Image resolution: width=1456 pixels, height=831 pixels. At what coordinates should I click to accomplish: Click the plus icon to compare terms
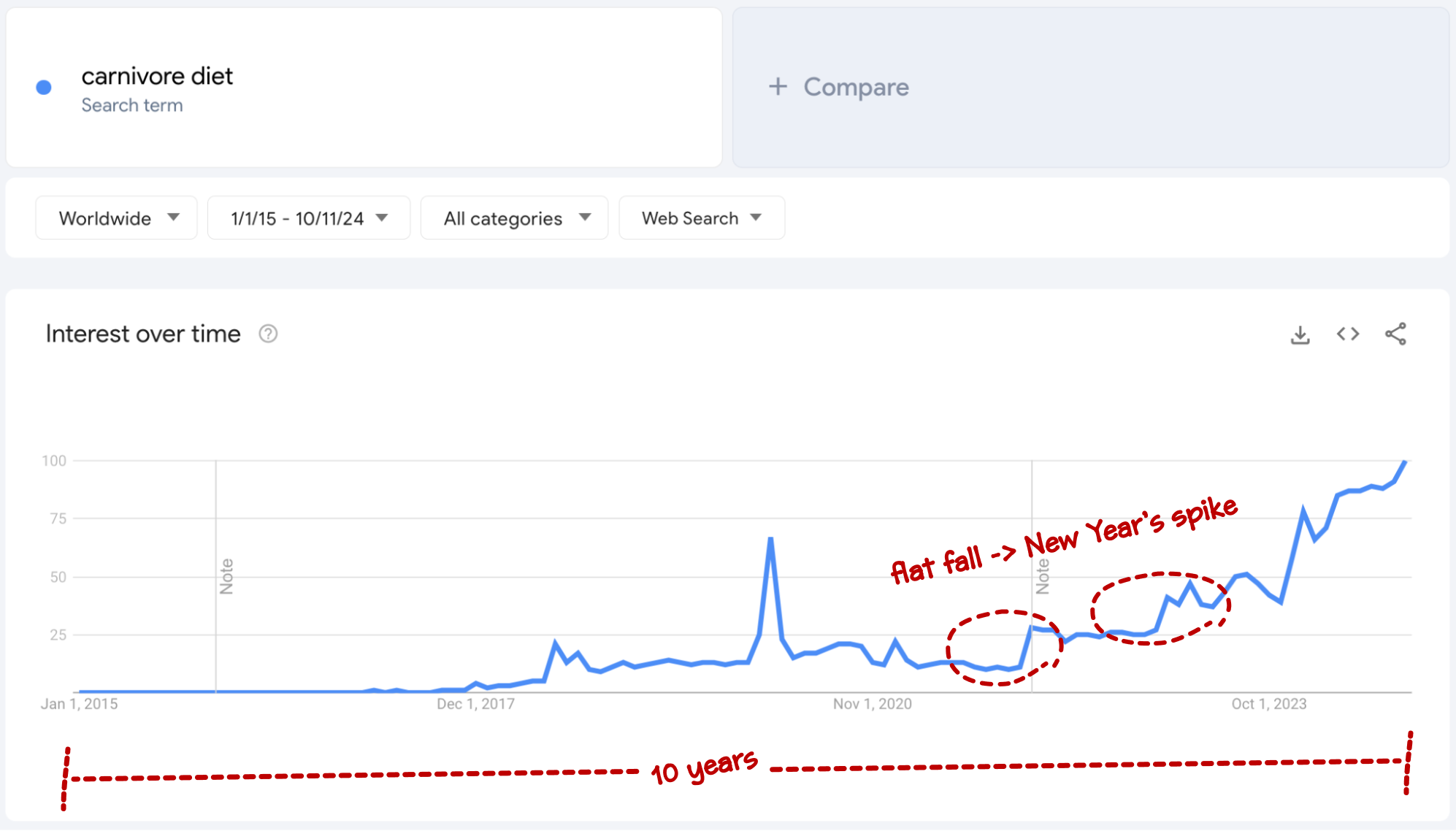coord(779,88)
